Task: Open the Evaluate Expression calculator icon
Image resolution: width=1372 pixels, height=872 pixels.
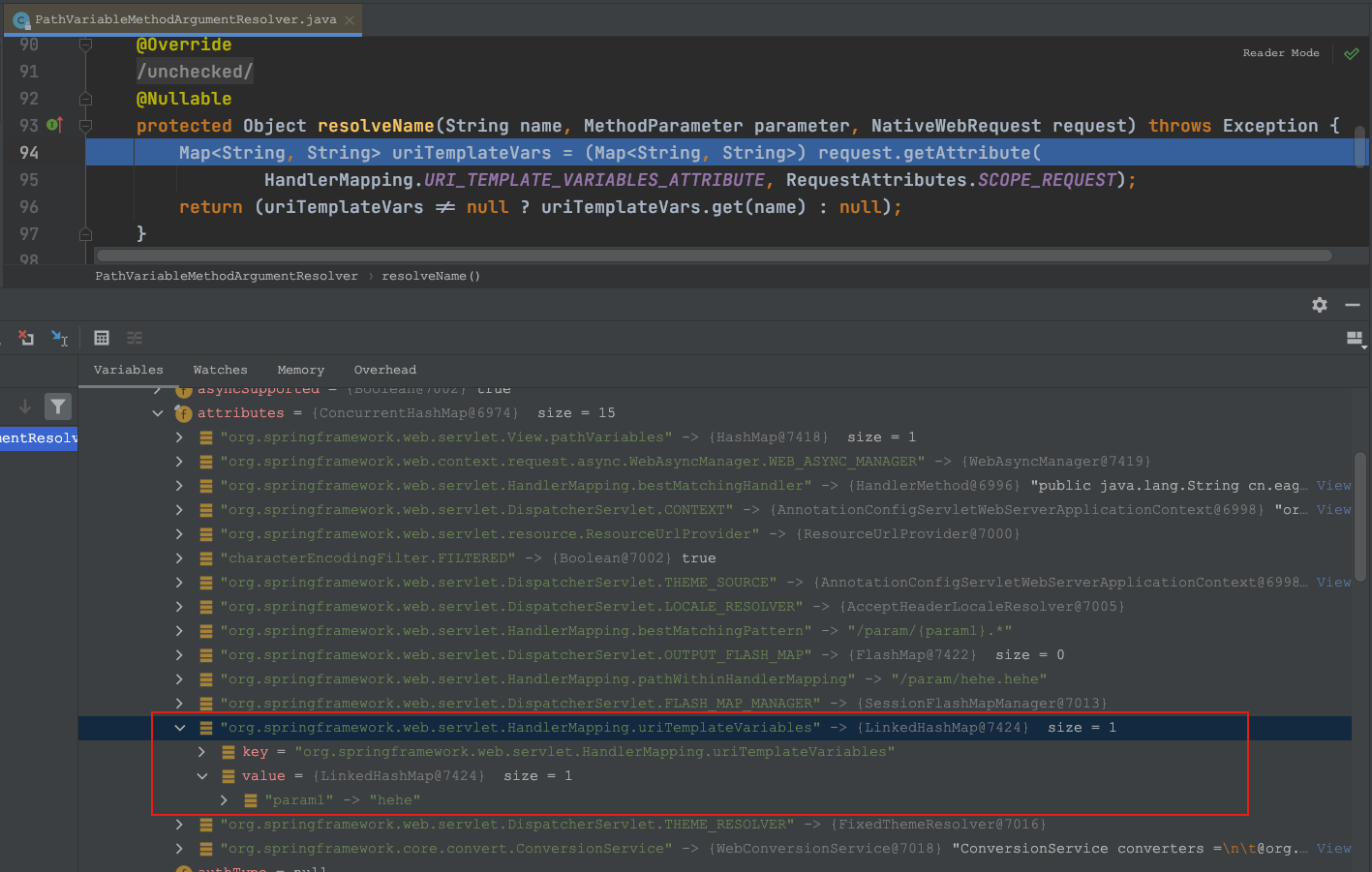Action: point(102,338)
